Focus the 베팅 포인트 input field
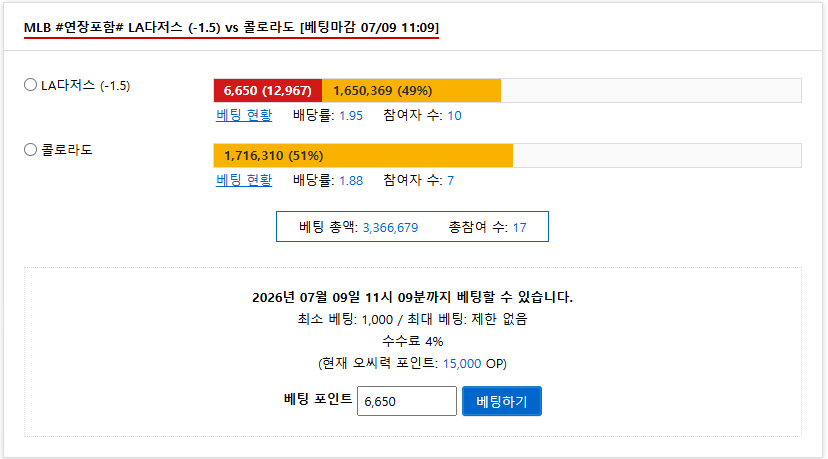 click(407, 401)
